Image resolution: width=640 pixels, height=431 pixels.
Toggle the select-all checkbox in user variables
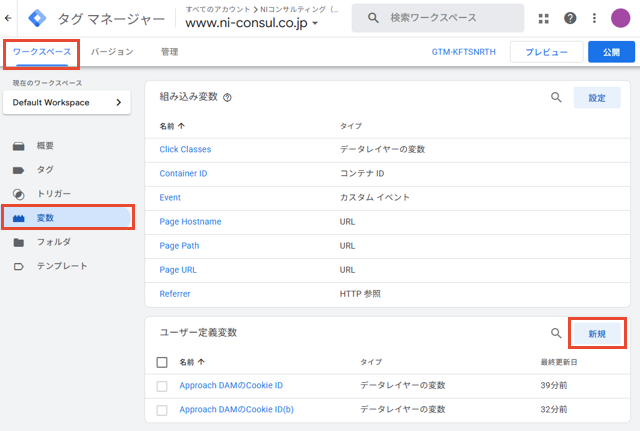(x=162, y=362)
